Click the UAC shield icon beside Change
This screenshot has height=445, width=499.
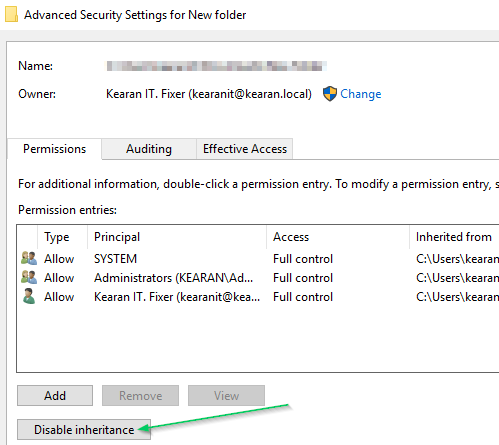click(x=330, y=94)
